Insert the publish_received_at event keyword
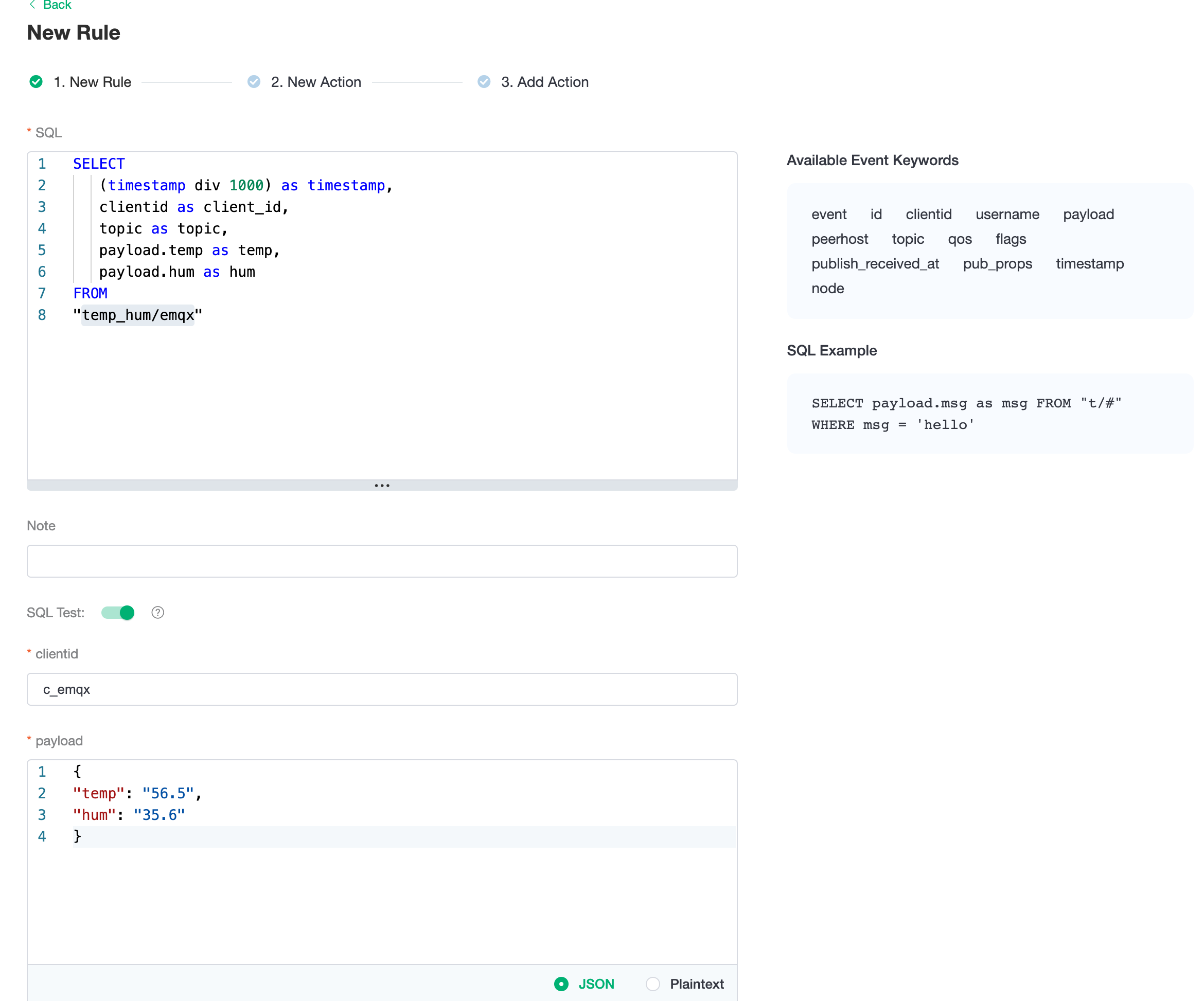This screenshot has height=1001, width=1204. click(875, 264)
